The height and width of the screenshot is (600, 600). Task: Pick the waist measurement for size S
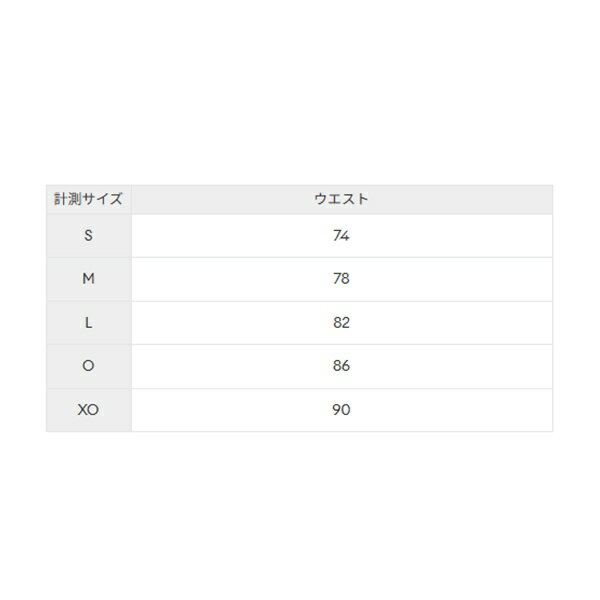(x=341, y=236)
